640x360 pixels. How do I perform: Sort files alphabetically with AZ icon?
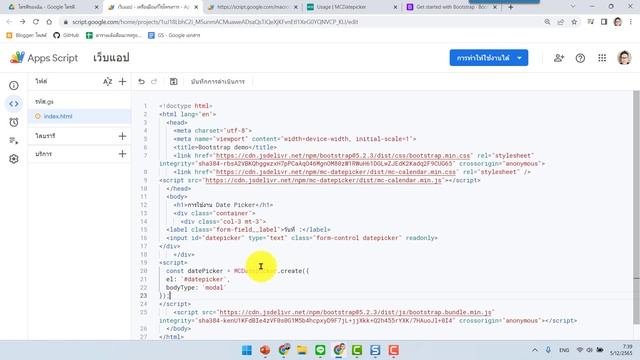click(107, 82)
